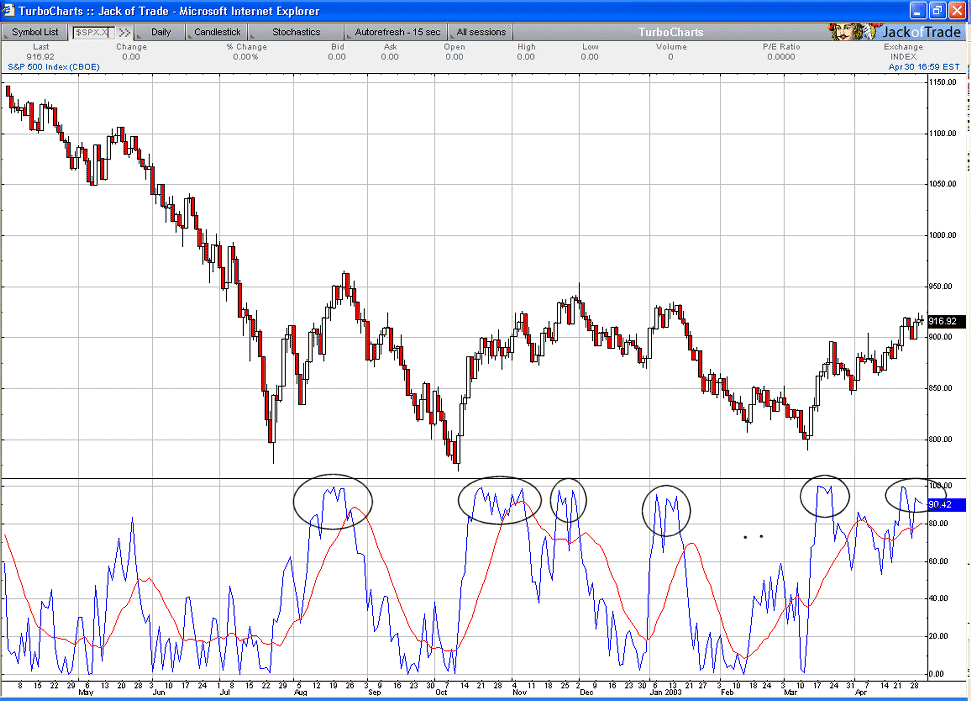This screenshot has height=701, width=971.
Task: Open the Daily interval selector
Action: (x=160, y=32)
